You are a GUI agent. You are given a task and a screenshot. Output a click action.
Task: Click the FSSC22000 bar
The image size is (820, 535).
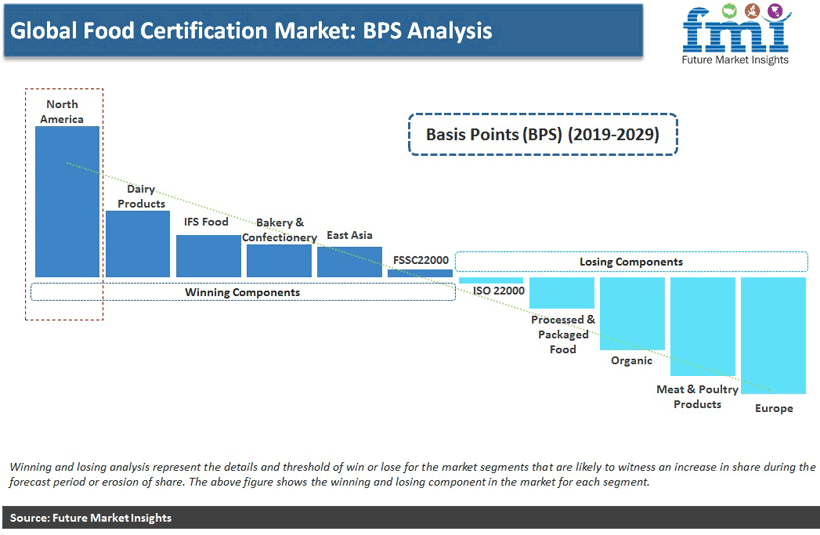pyautogui.click(x=420, y=273)
